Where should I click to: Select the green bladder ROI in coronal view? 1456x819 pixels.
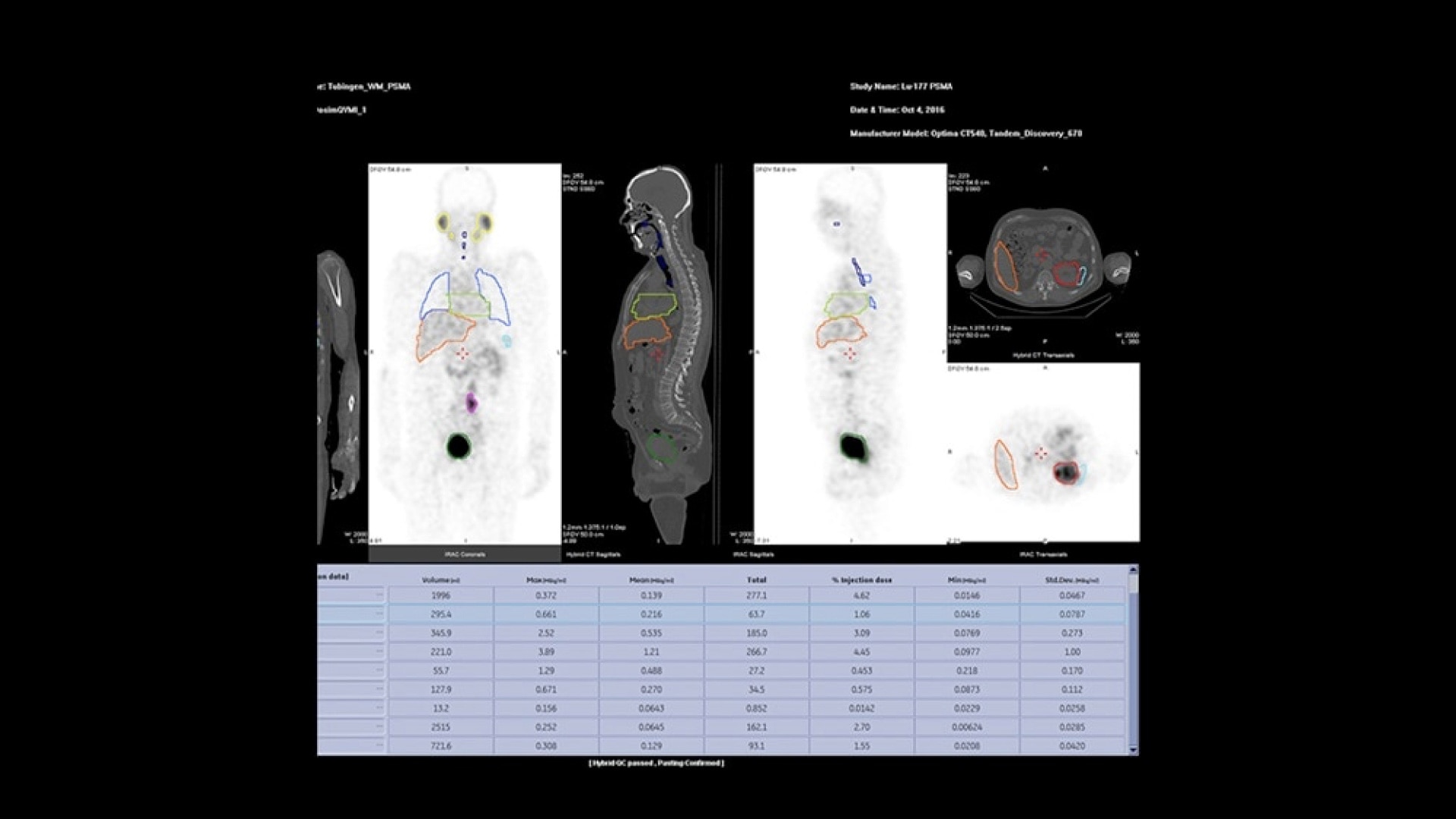[x=459, y=446]
